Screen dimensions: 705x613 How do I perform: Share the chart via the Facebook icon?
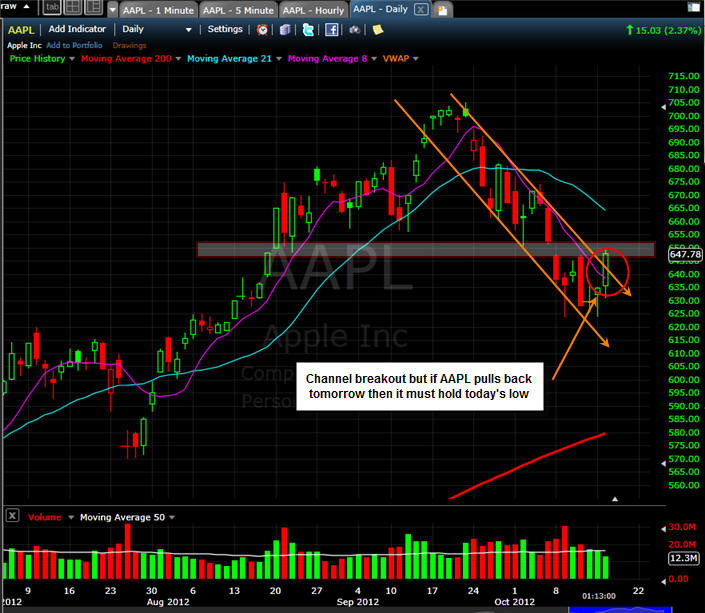tap(332, 30)
